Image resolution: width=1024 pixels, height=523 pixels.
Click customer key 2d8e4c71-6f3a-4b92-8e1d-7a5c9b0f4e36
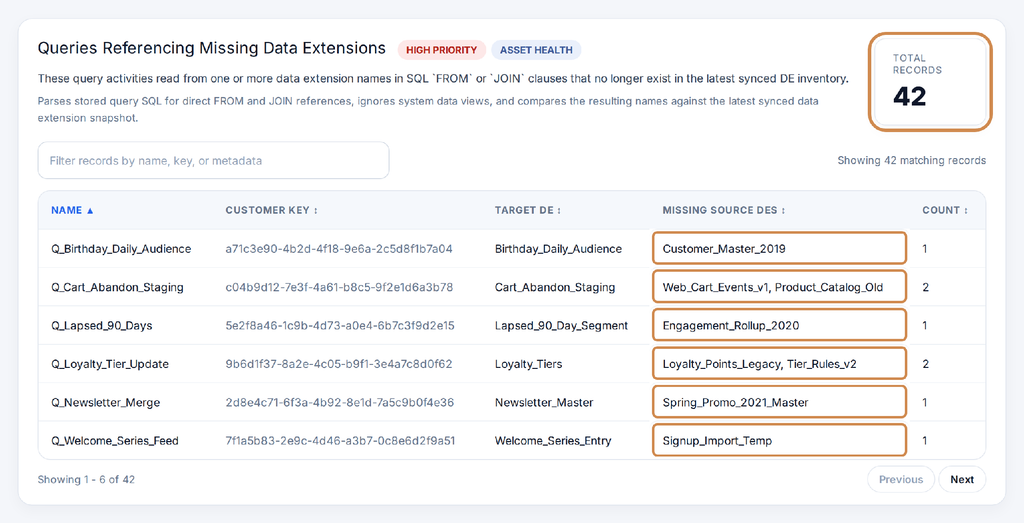(x=340, y=402)
